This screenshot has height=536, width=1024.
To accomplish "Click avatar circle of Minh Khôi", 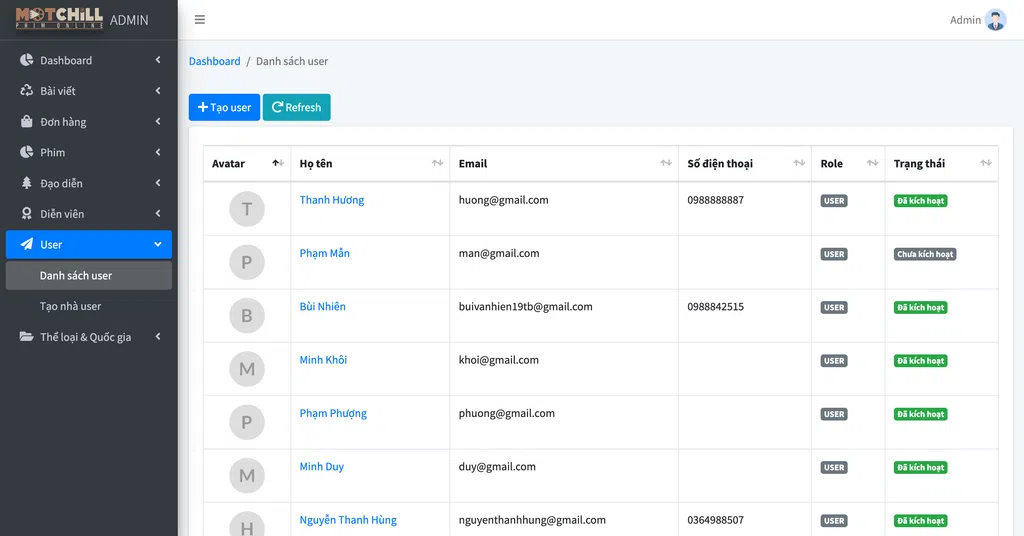I will pos(247,369).
